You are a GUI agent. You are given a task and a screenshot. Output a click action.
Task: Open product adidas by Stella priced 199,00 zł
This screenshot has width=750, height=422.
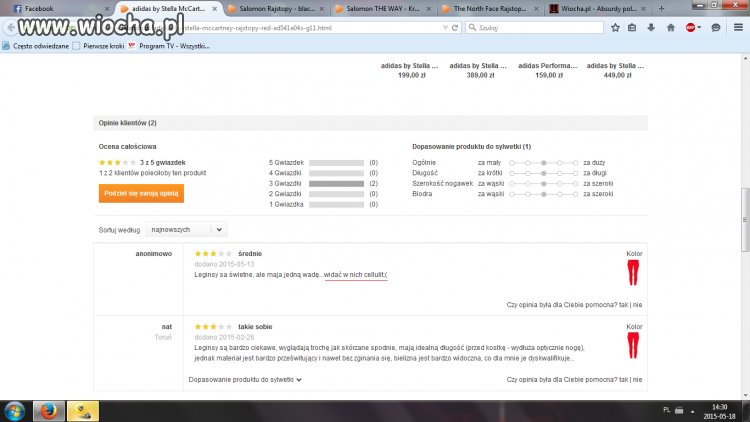click(x=409, y=70)
